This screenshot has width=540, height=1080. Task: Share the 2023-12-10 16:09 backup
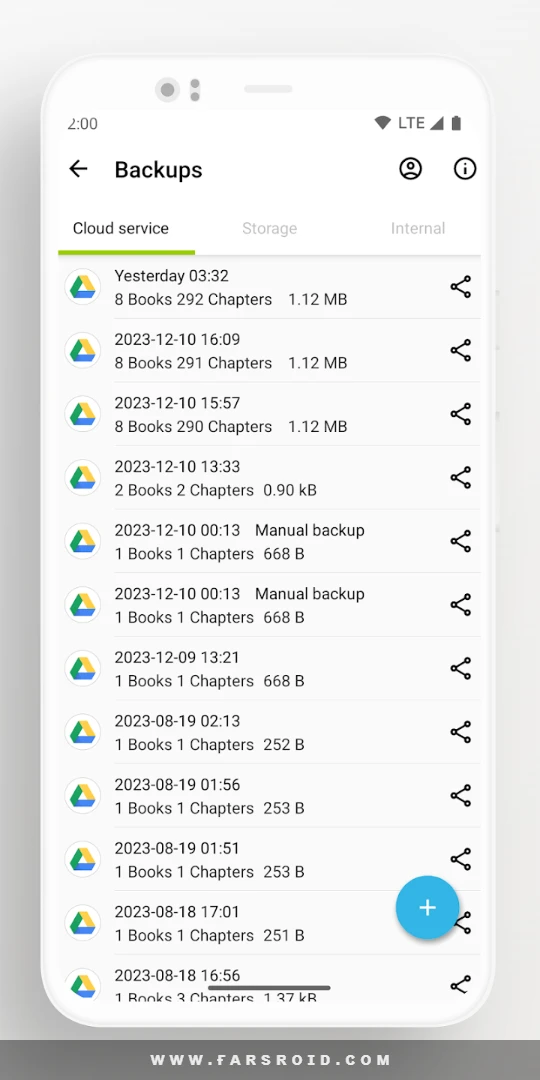pos(461,351)
